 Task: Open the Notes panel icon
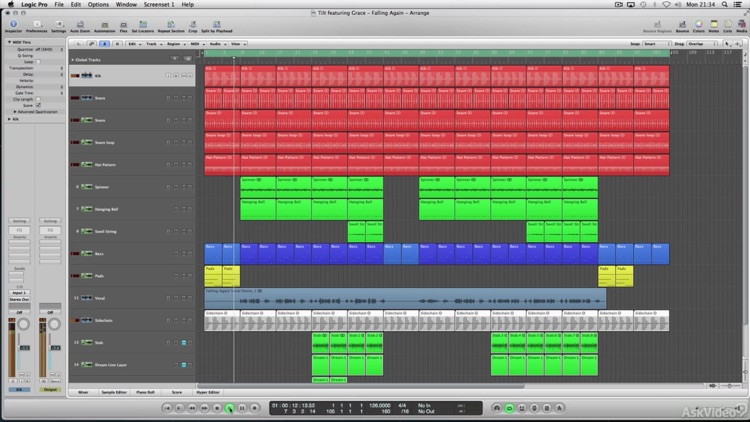714,26
